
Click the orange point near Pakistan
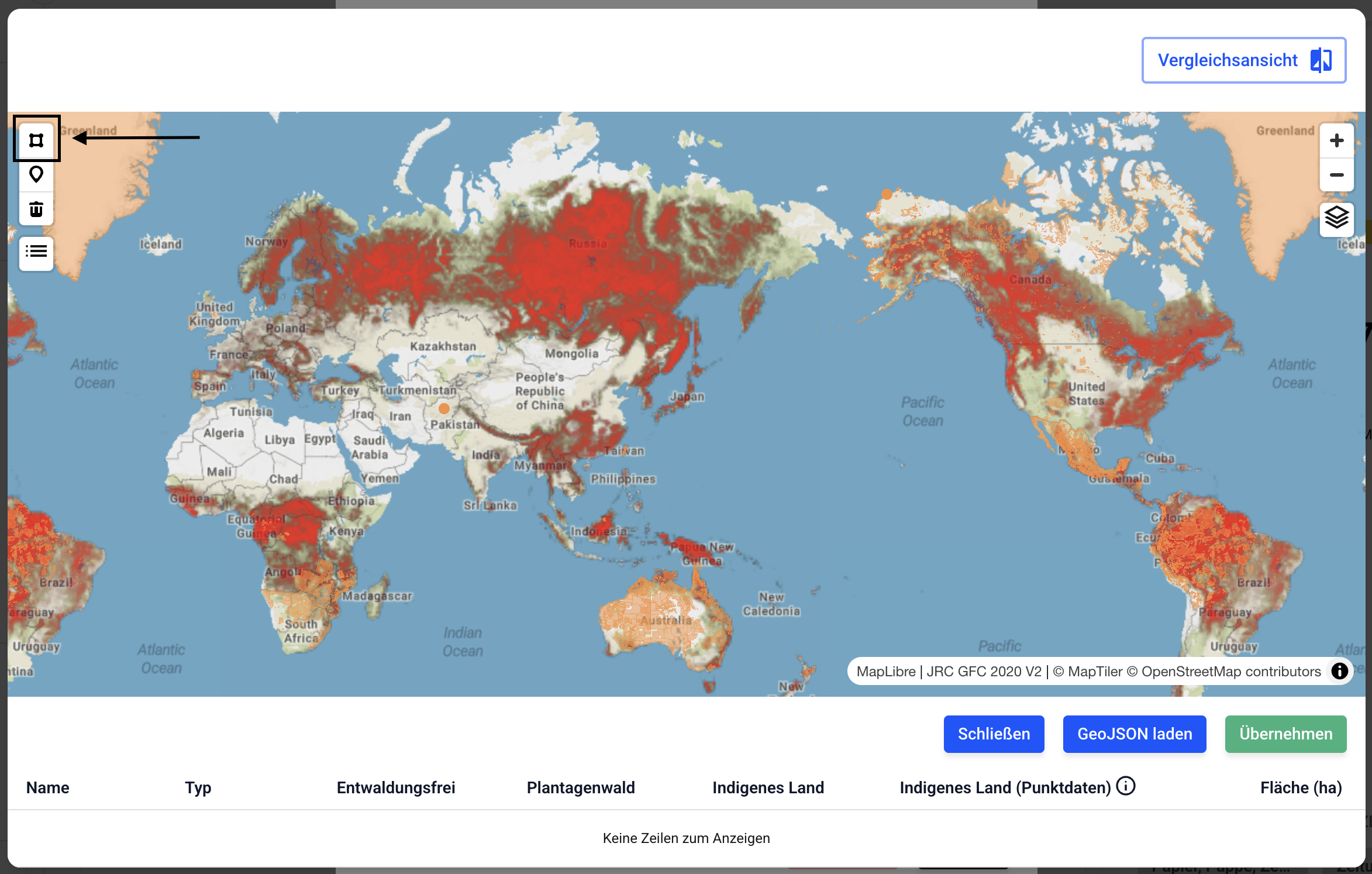[444, 408]
